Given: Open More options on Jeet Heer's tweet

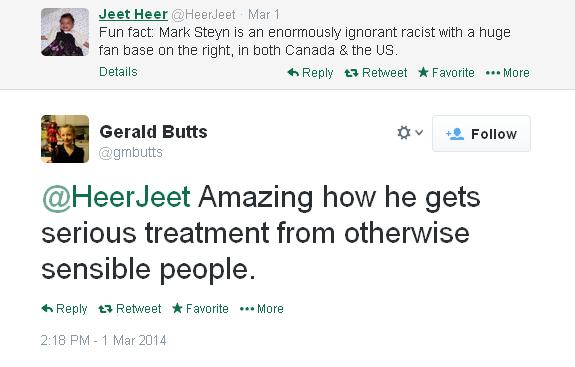Looking at the screenshot, I should 508,73.
